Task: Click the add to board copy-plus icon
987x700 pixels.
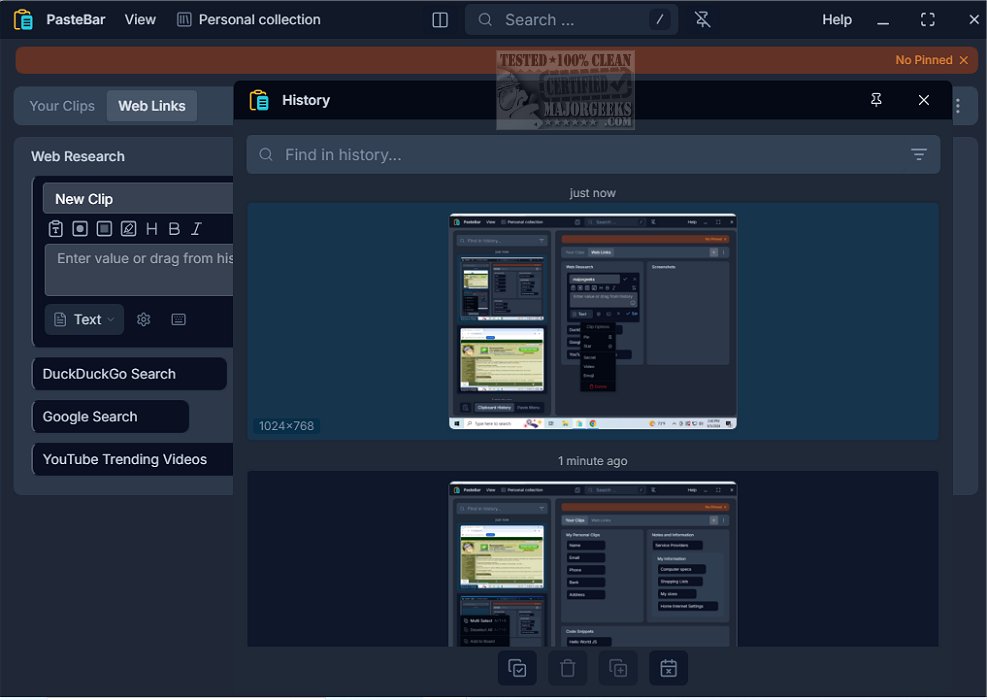Action: [x=618, y=668]
